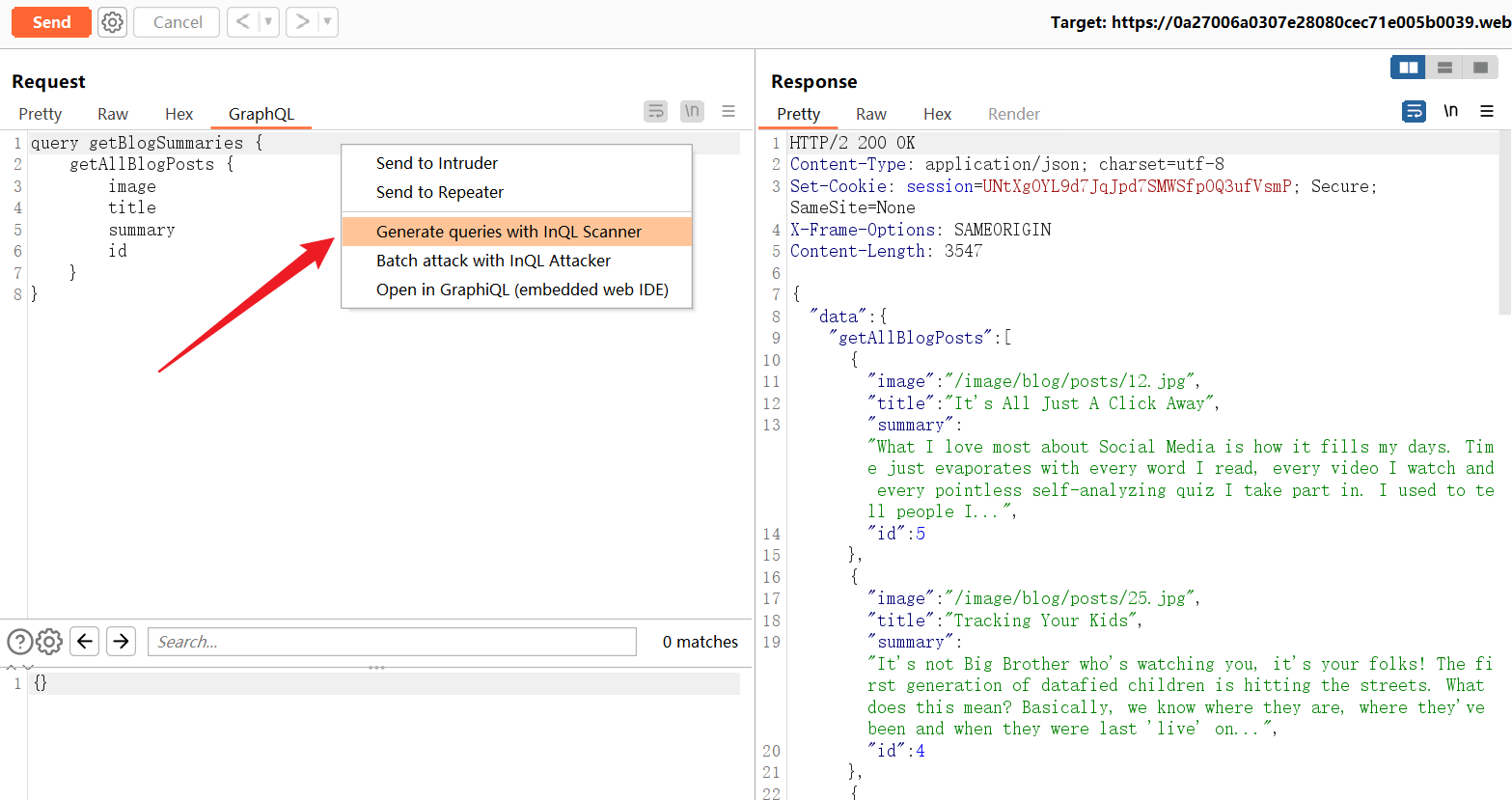The height and width of the screenshot is (800, 1512).
Task: Click the Response panel vertical scrollbar
Action: pos(1504,222)
